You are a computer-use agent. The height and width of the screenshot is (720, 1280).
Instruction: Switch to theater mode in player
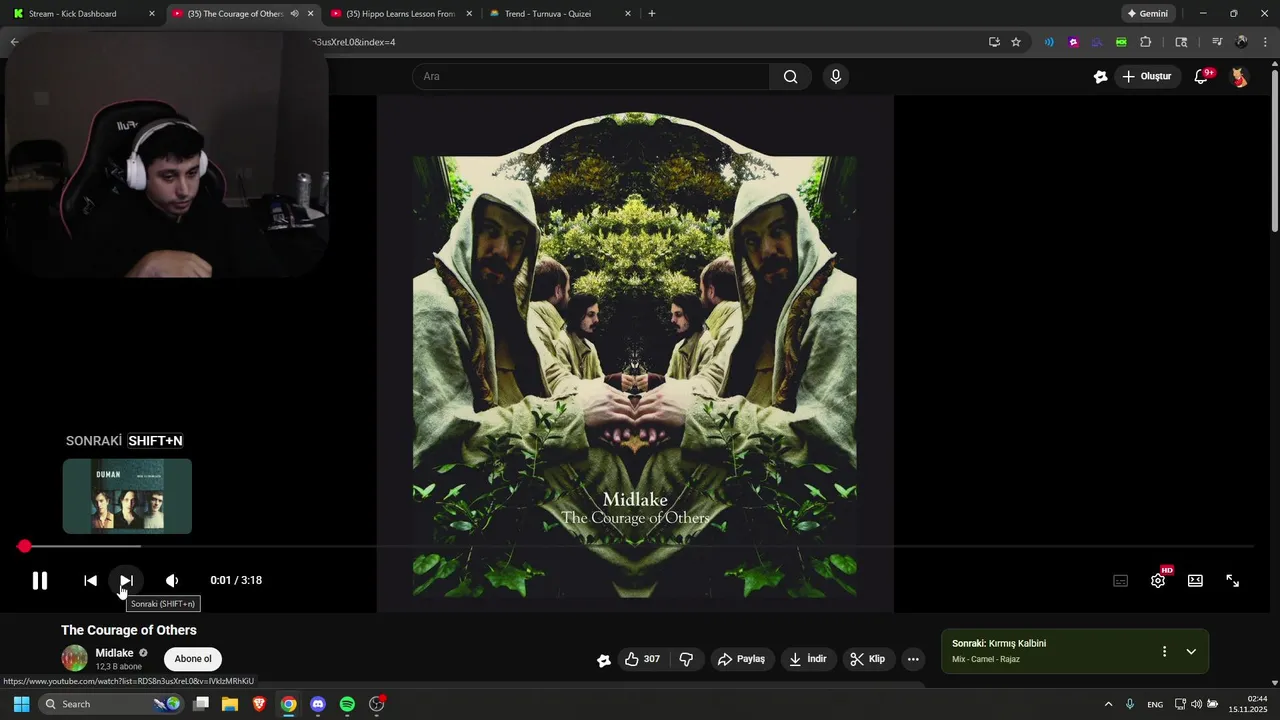click(x=1195, y=580)
